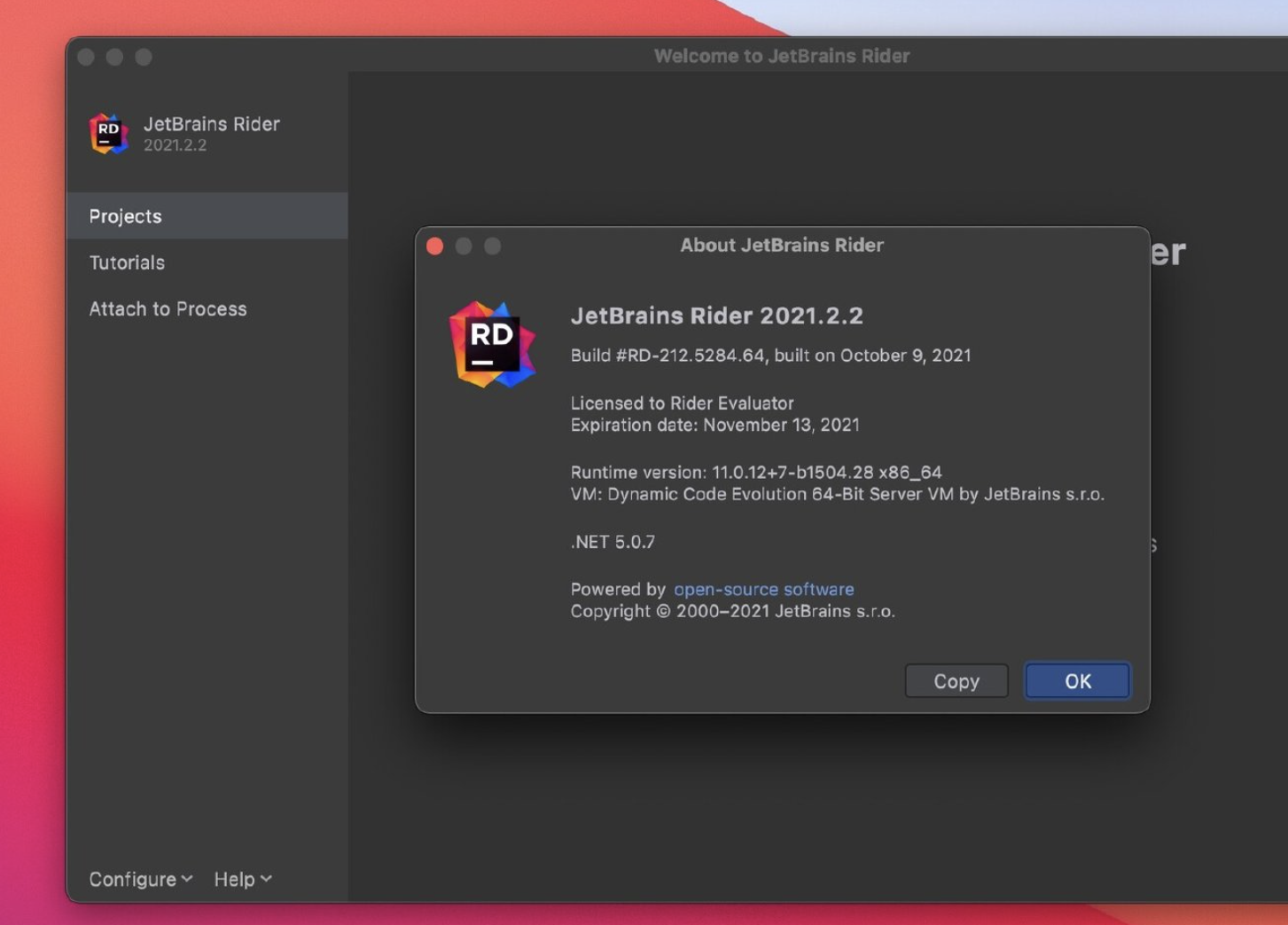Screen dimensions: 1288x925
Task: Expand the Configure dropdown menu
Action: (x=140, y=879)
